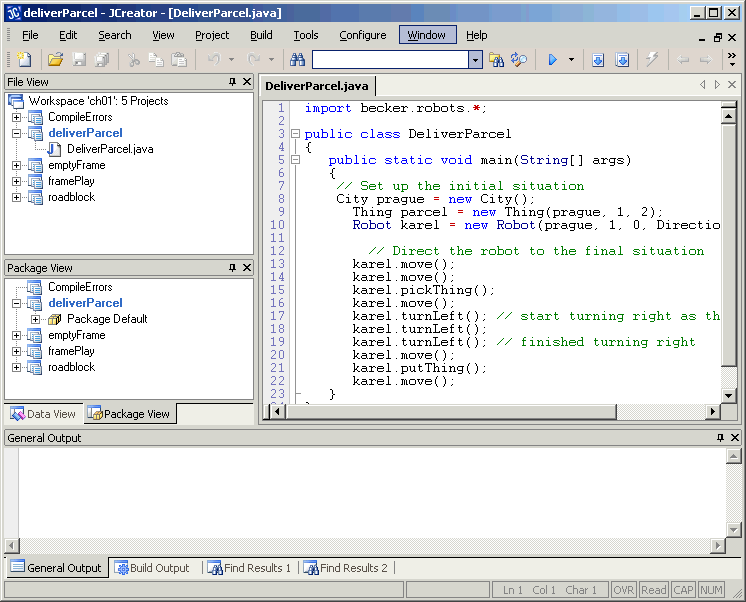Viewport: 746px width, 602px height.
Task: Collapse the main method fold marker
Action: click(296, 160)
